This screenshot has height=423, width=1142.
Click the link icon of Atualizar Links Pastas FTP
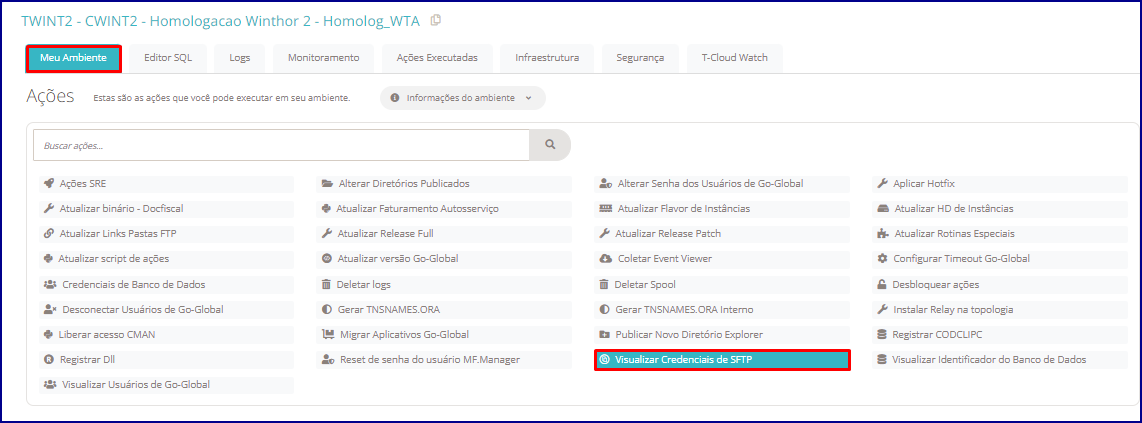49,234
